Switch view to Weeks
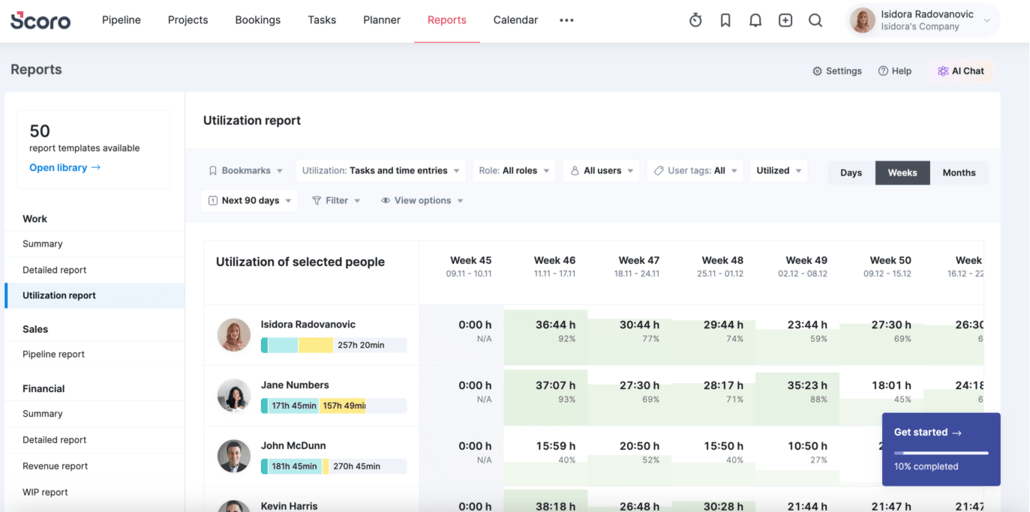 click(x=903, y=173)
